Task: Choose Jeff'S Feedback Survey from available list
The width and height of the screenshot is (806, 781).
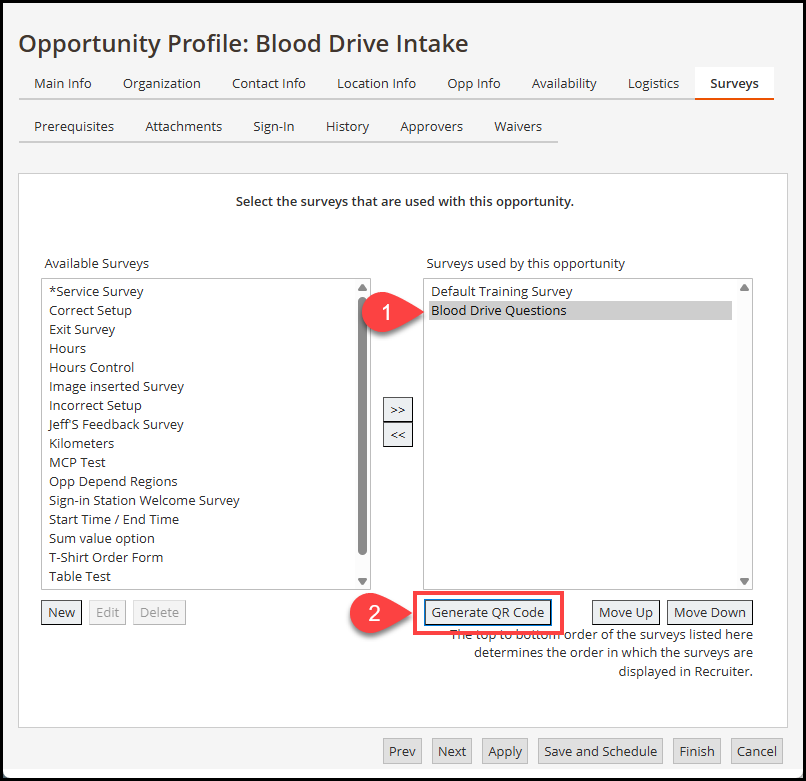Action: [116, 424]
